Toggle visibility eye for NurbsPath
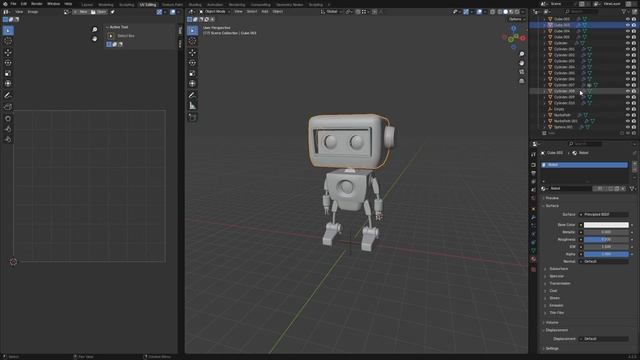This screenshot has height=360, width=640. click(x=628, y=115)
